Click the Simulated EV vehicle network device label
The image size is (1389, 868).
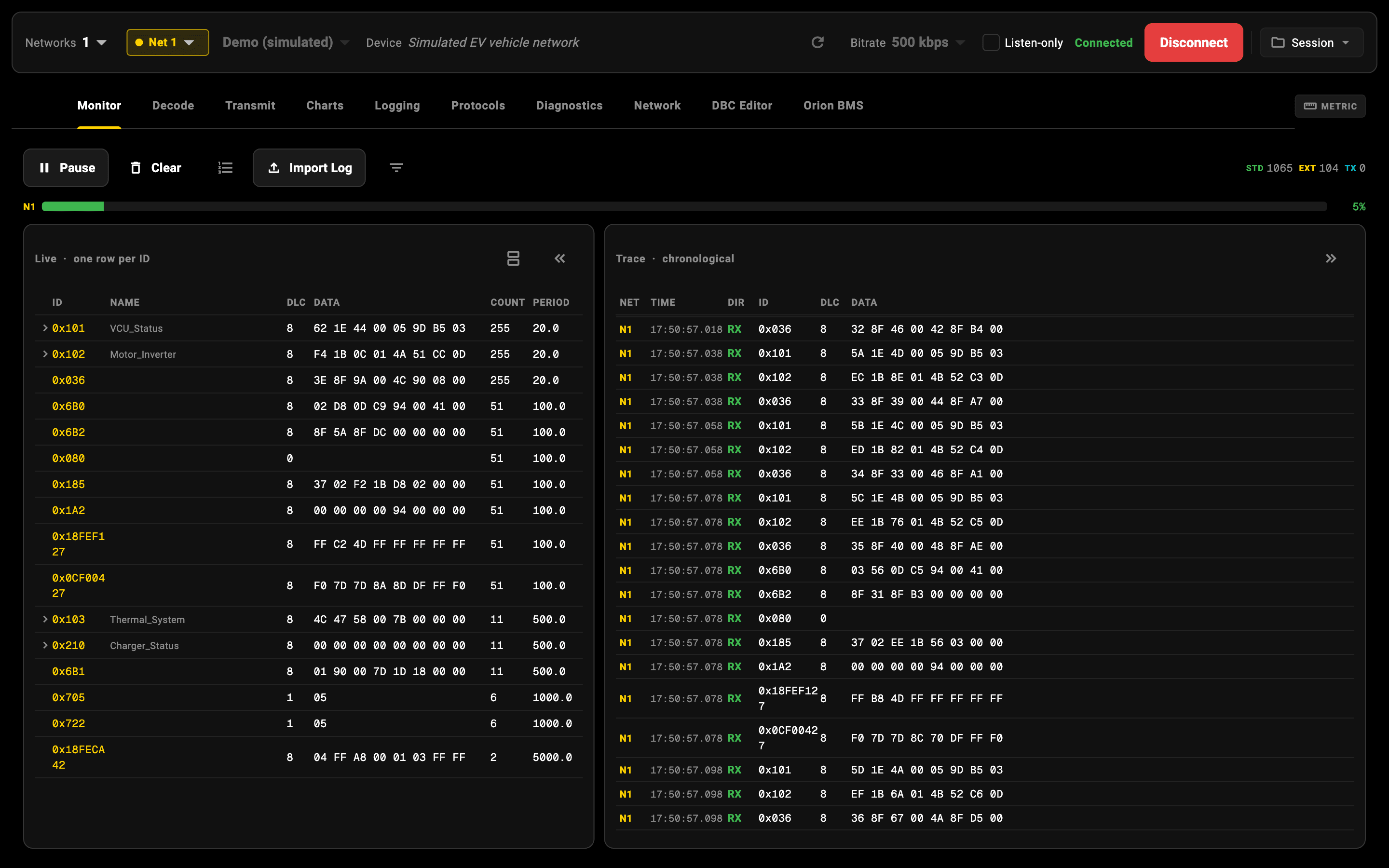(493, 42)
